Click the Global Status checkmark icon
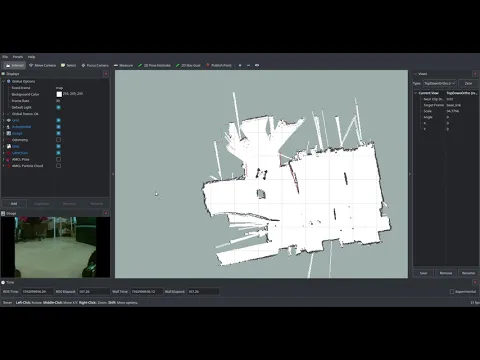This screenshot has width=480, height=360. tap(9, 114)
